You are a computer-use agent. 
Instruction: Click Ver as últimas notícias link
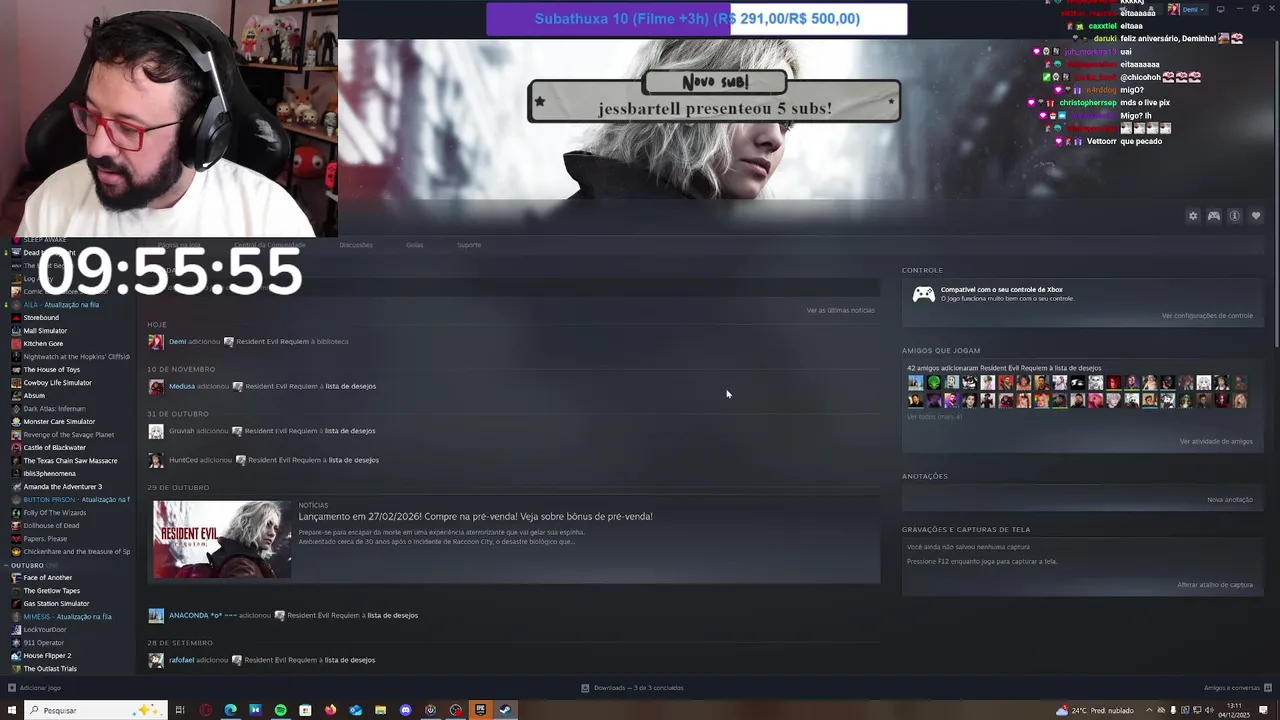coord(841,310)
